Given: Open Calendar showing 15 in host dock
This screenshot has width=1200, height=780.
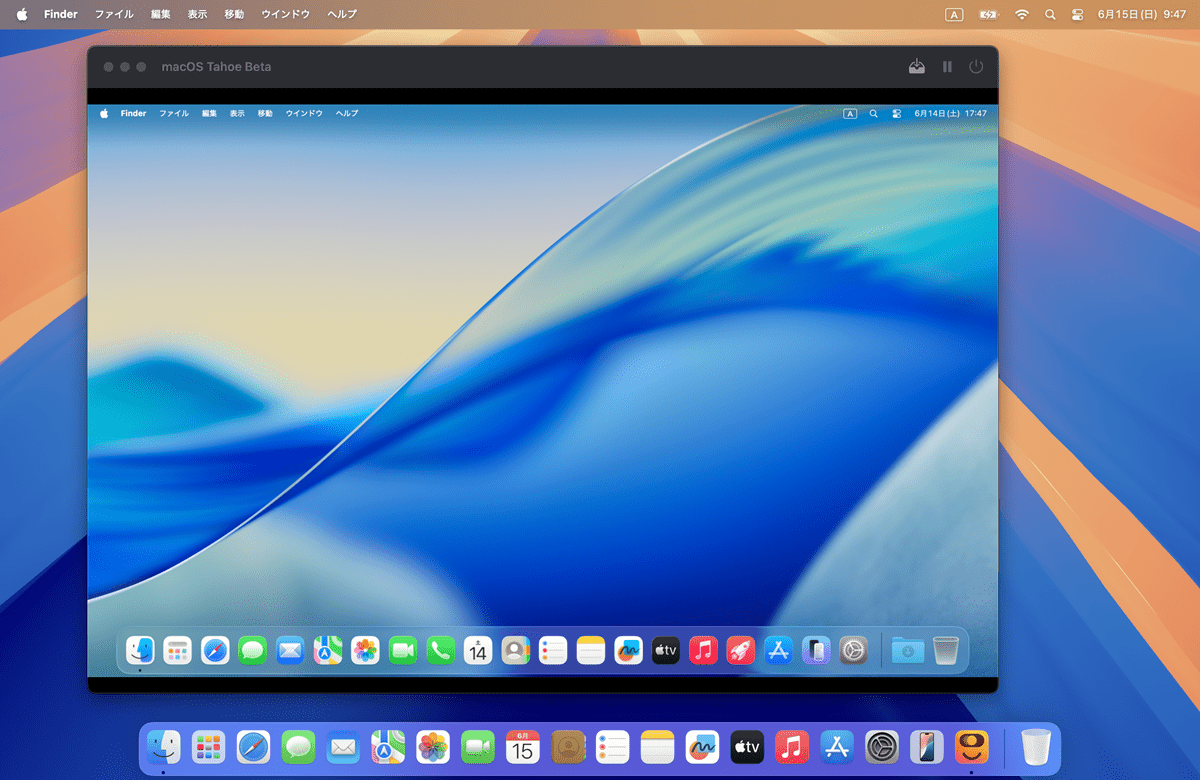Looking at the screenshot, I should click(x=523, y=746).
